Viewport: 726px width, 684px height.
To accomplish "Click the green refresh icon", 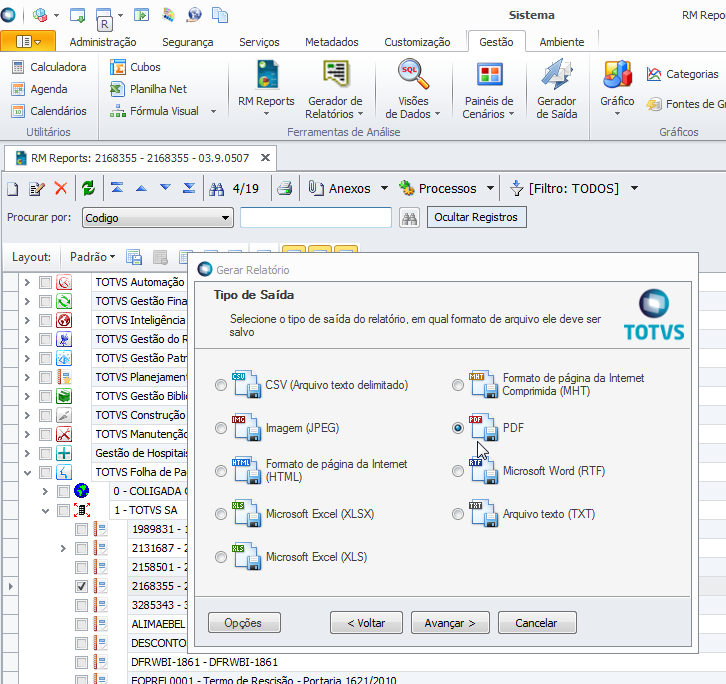I will point(88,188).
